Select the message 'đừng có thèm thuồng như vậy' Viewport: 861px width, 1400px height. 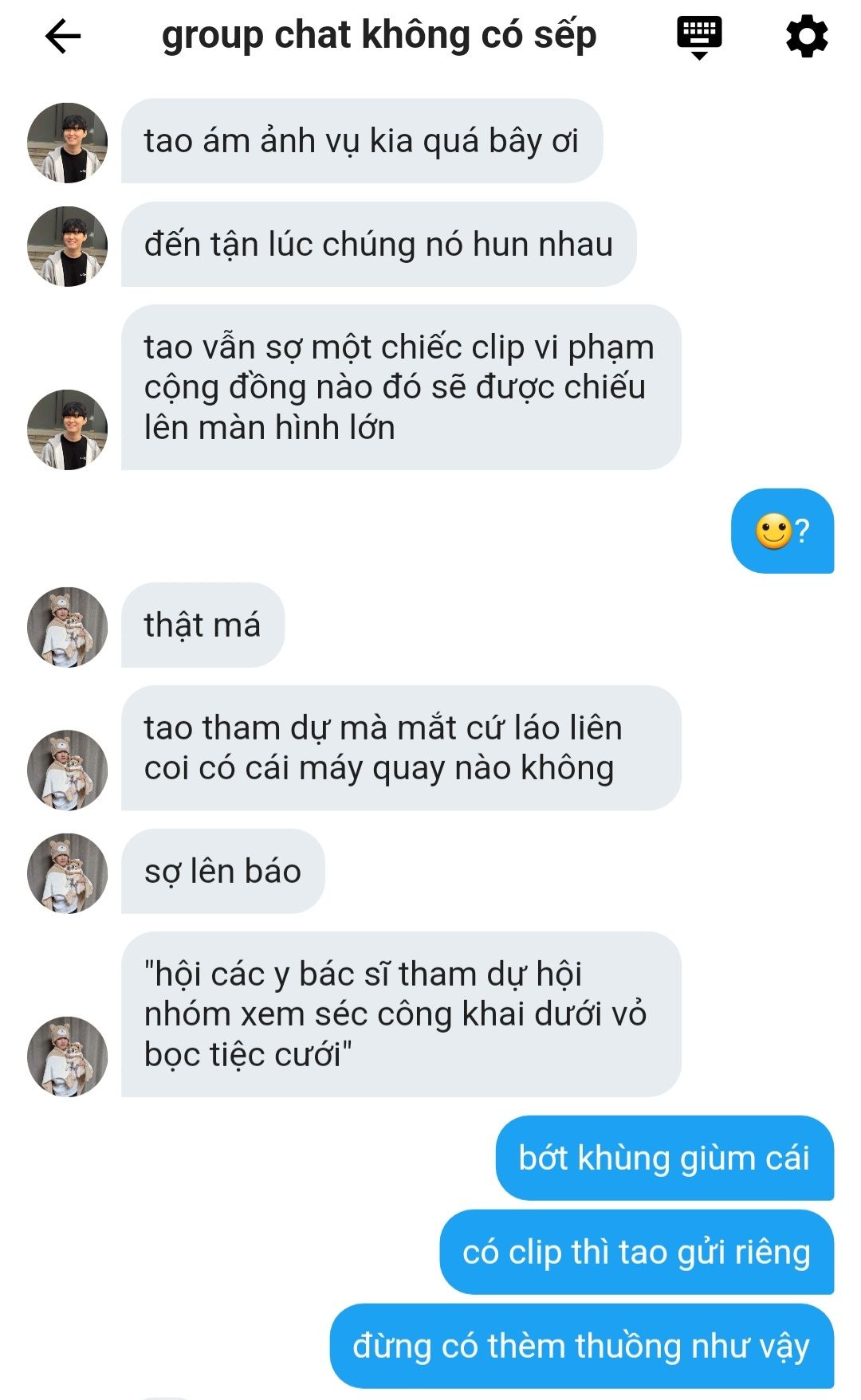[582, 1346]
